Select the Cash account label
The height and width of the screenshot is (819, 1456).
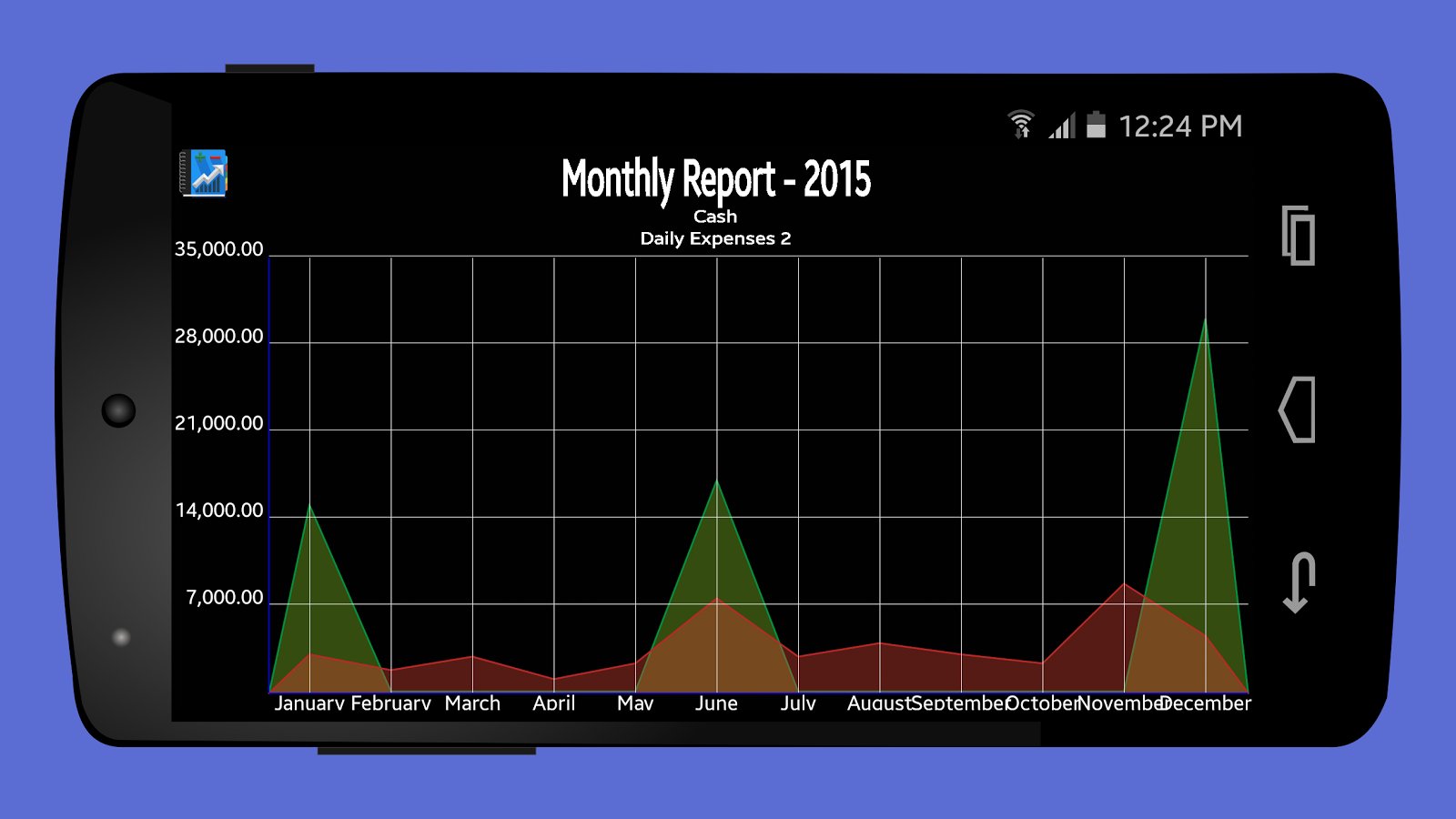(715, 217)
